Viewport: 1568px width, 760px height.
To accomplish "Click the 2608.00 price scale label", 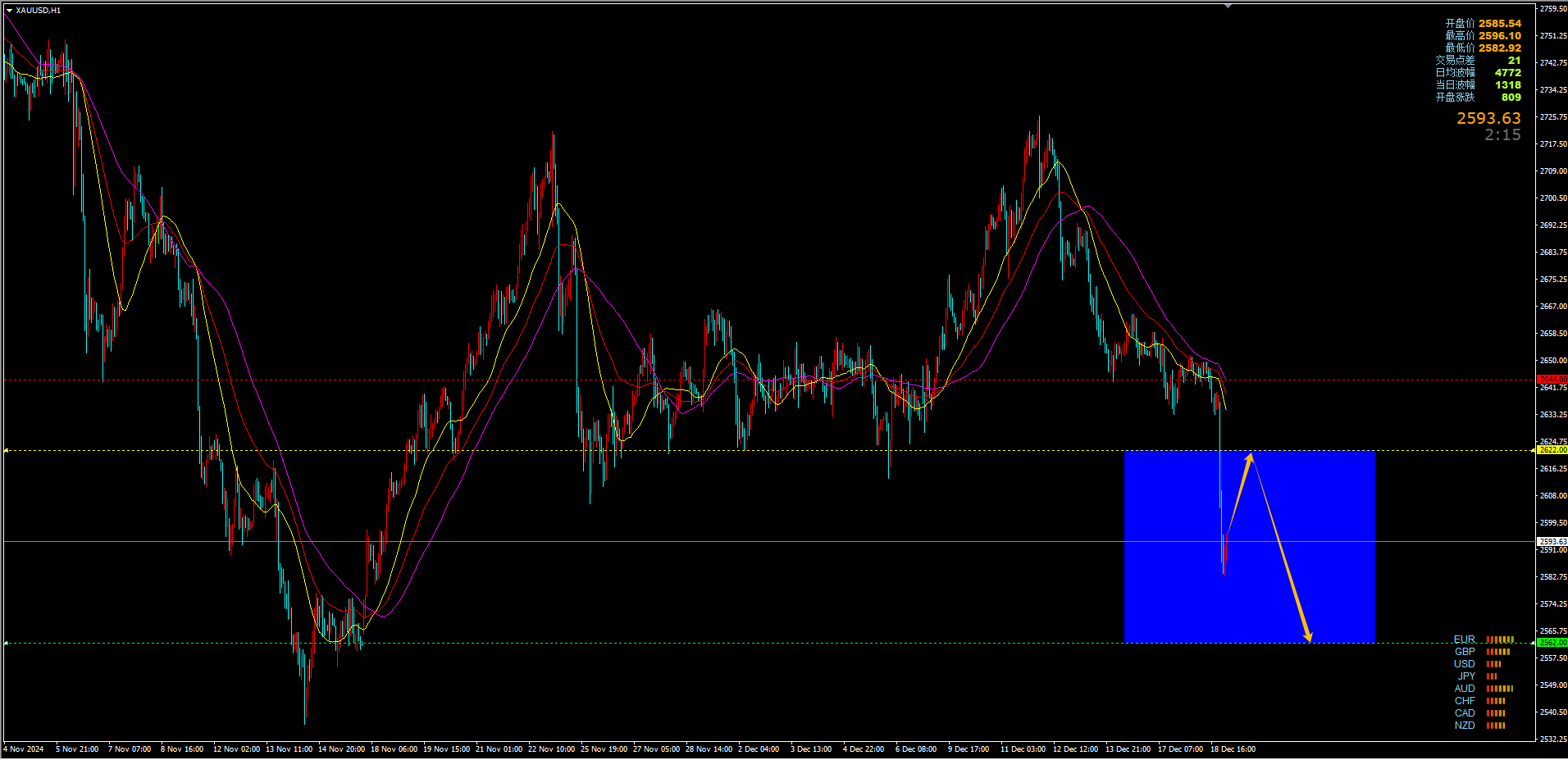I will tap(1553, 496).
